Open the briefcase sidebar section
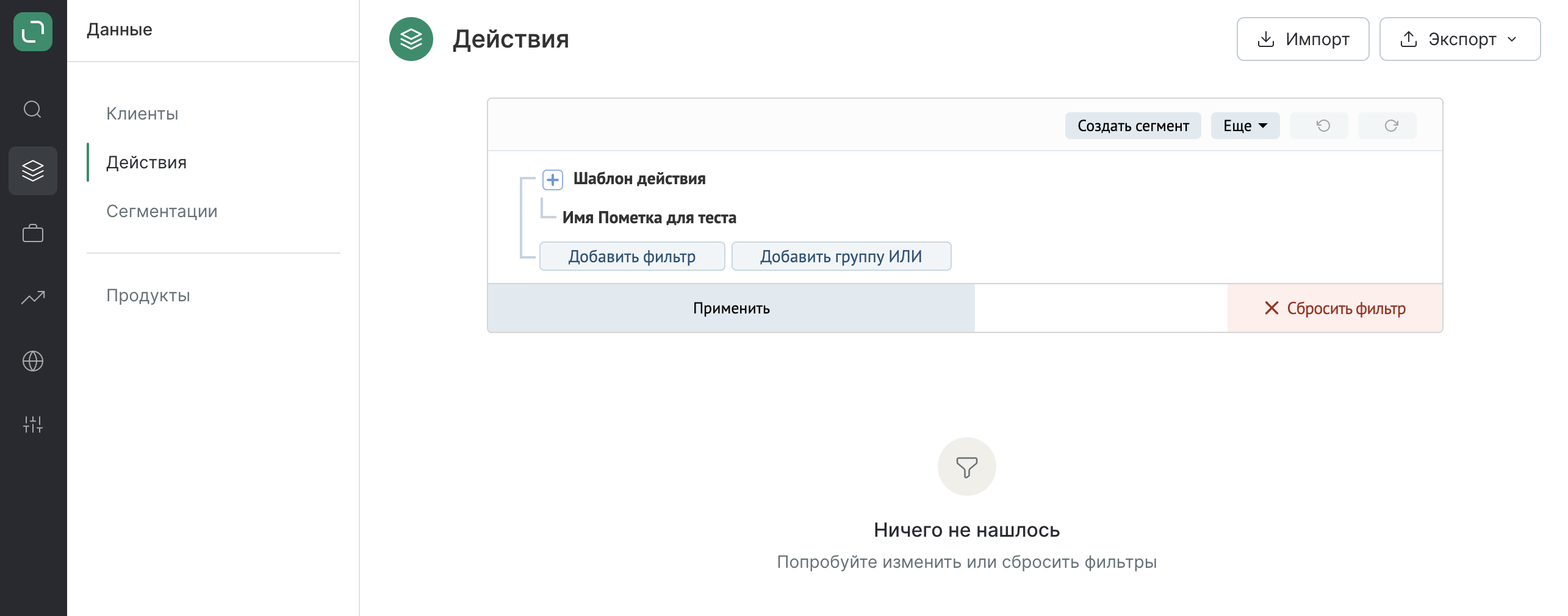The image size is (1568, 616). tap(33, 234)
